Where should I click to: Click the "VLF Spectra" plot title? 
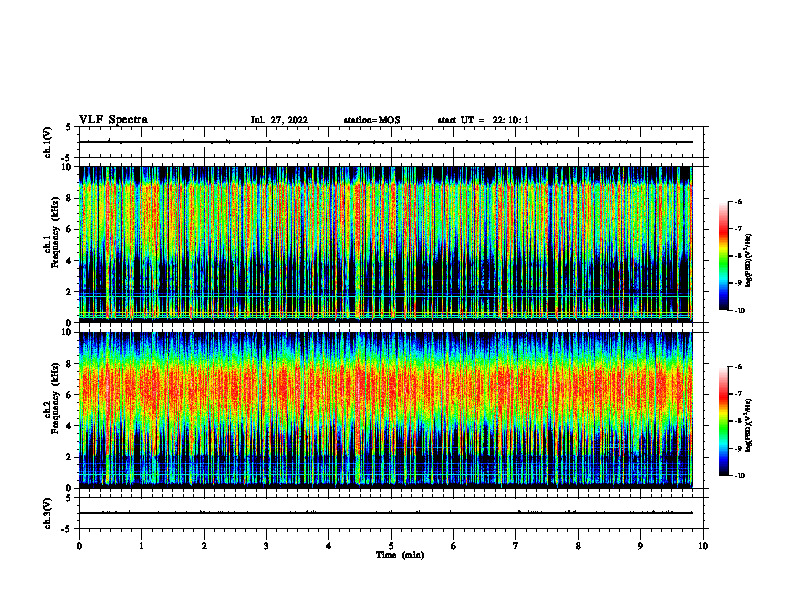(113, 120)
